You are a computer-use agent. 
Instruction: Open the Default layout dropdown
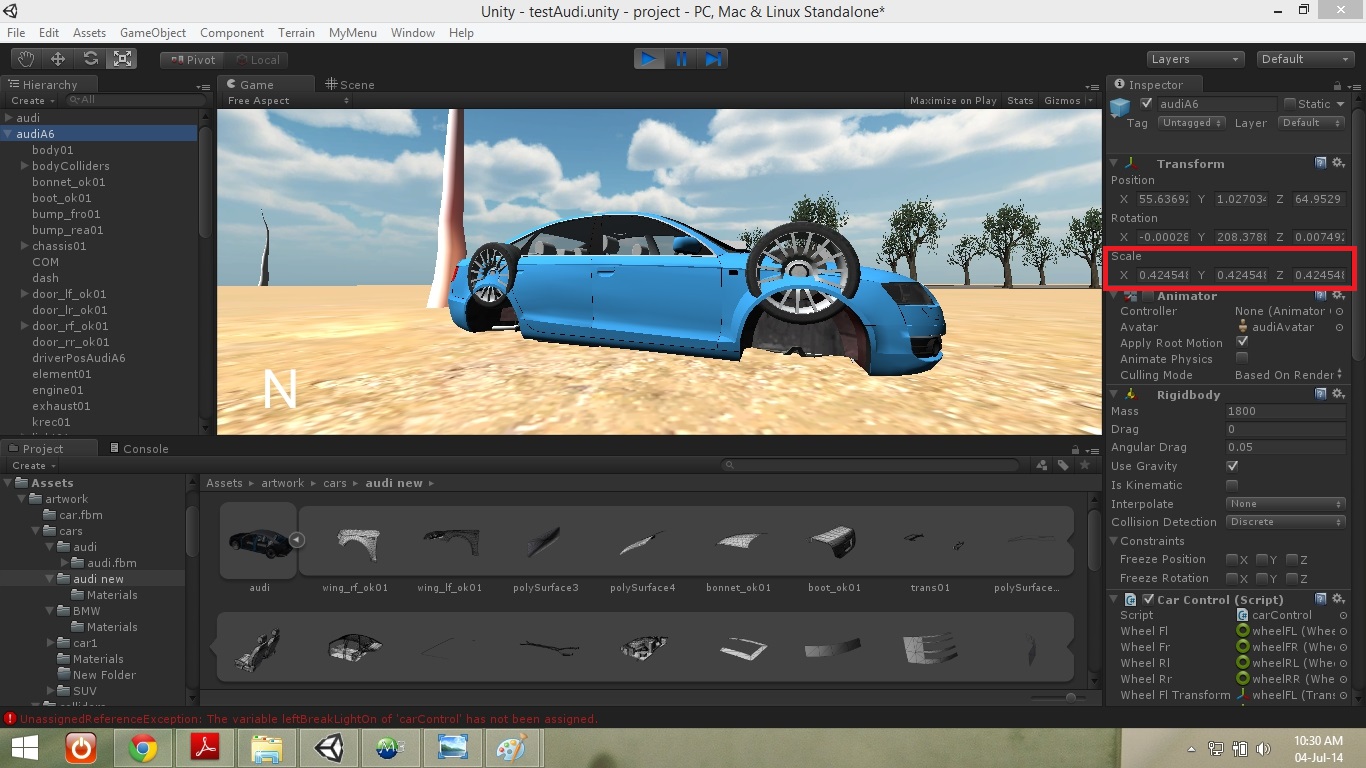[1305, 59]
